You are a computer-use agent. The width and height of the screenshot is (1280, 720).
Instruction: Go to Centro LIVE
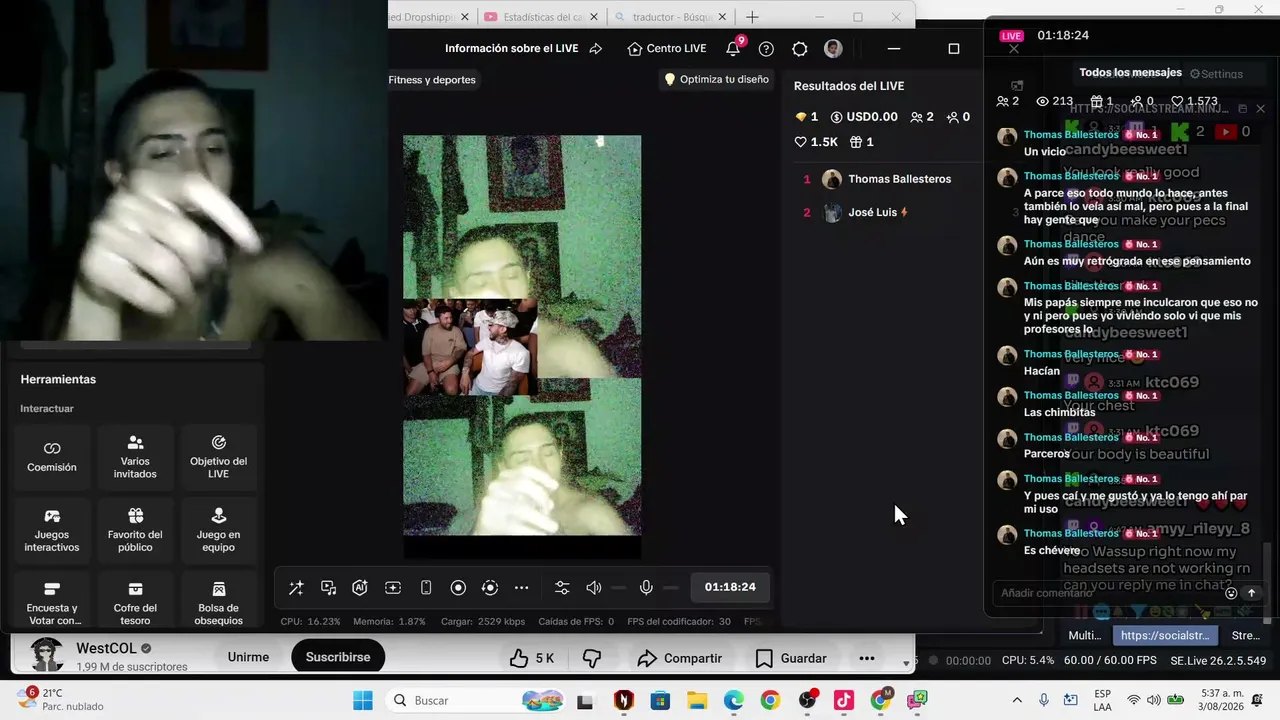tap(667, 49)
